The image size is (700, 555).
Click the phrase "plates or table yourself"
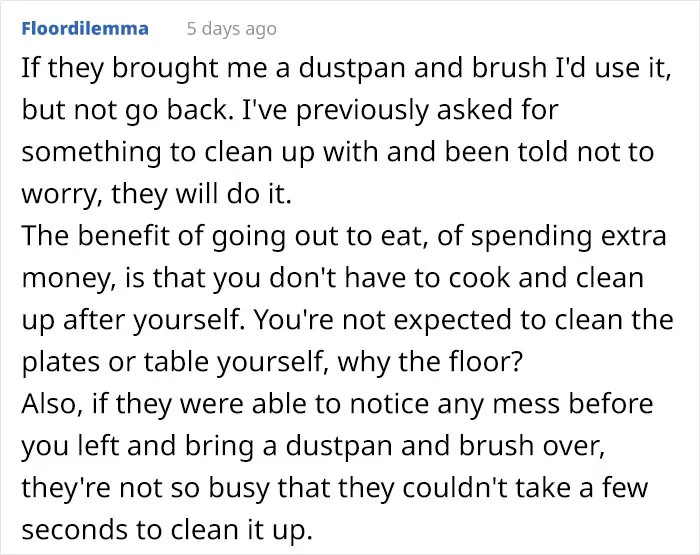click(x=171, y=362)
